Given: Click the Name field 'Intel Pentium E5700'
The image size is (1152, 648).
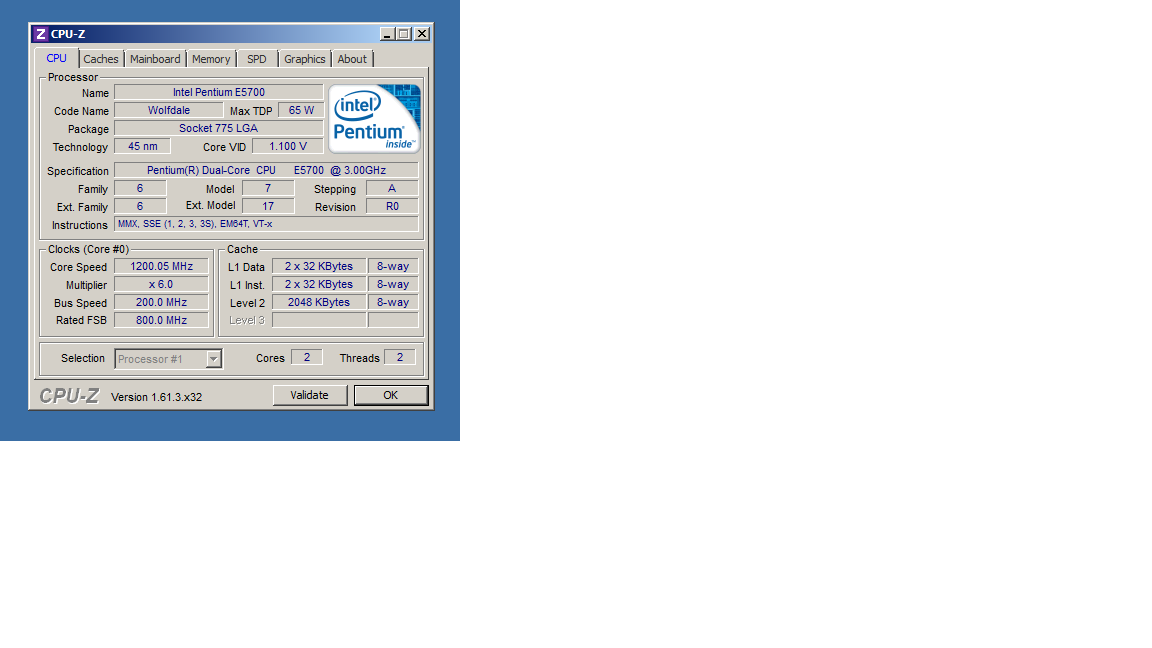Looking at the screenshot, I should [x=219, y=92].
